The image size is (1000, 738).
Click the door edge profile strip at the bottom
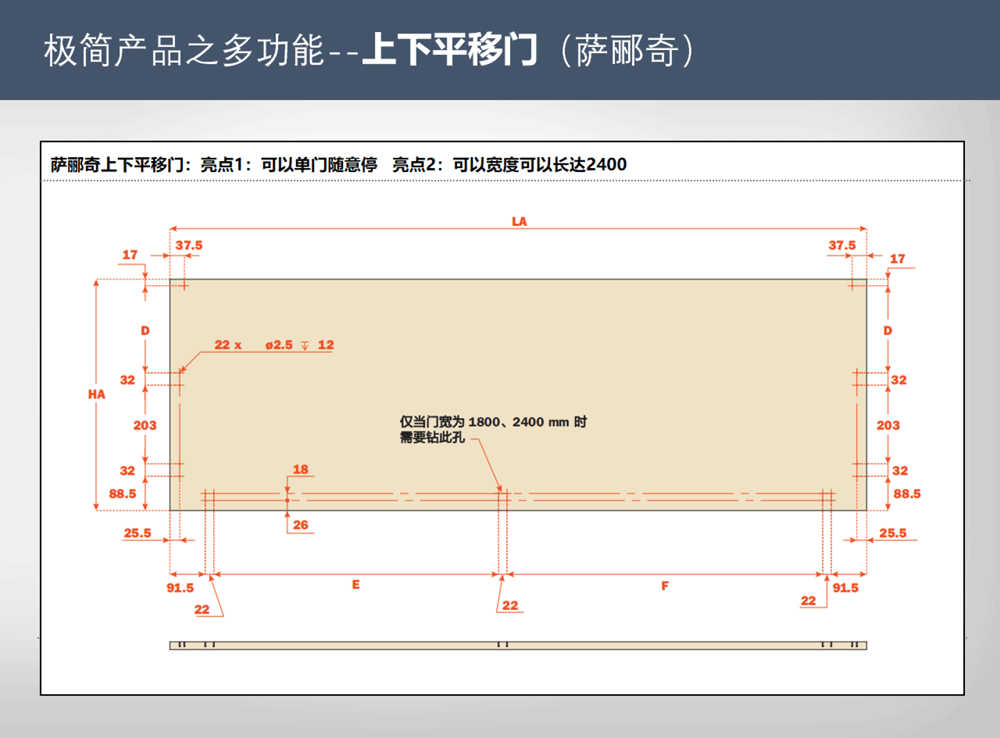(518, 645)
